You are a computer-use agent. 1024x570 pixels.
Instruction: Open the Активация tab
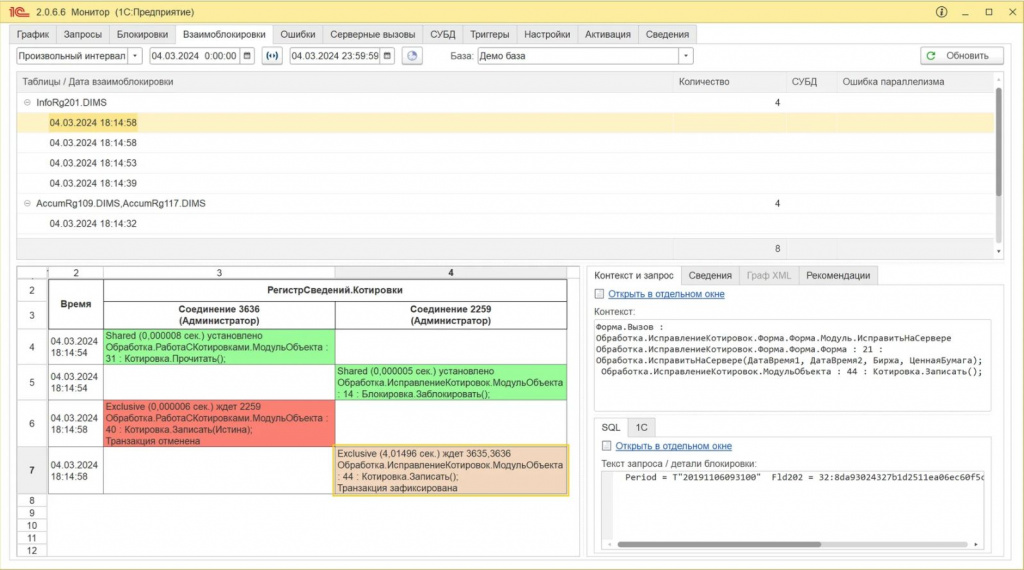tap(608, 35)
